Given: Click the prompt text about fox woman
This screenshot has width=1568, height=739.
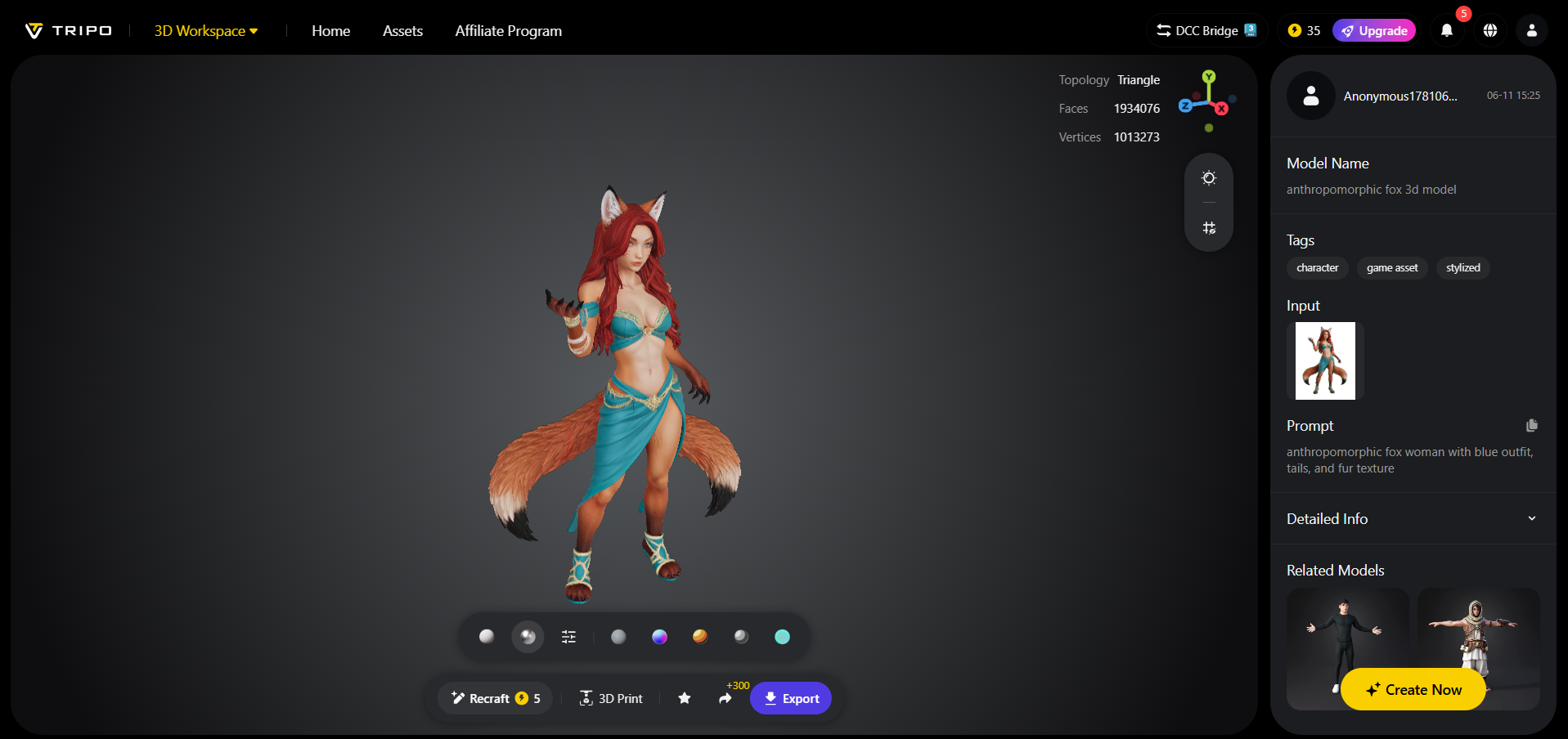Looking at the screenshot, I should pyautogui.click(x=1409, y=460).
